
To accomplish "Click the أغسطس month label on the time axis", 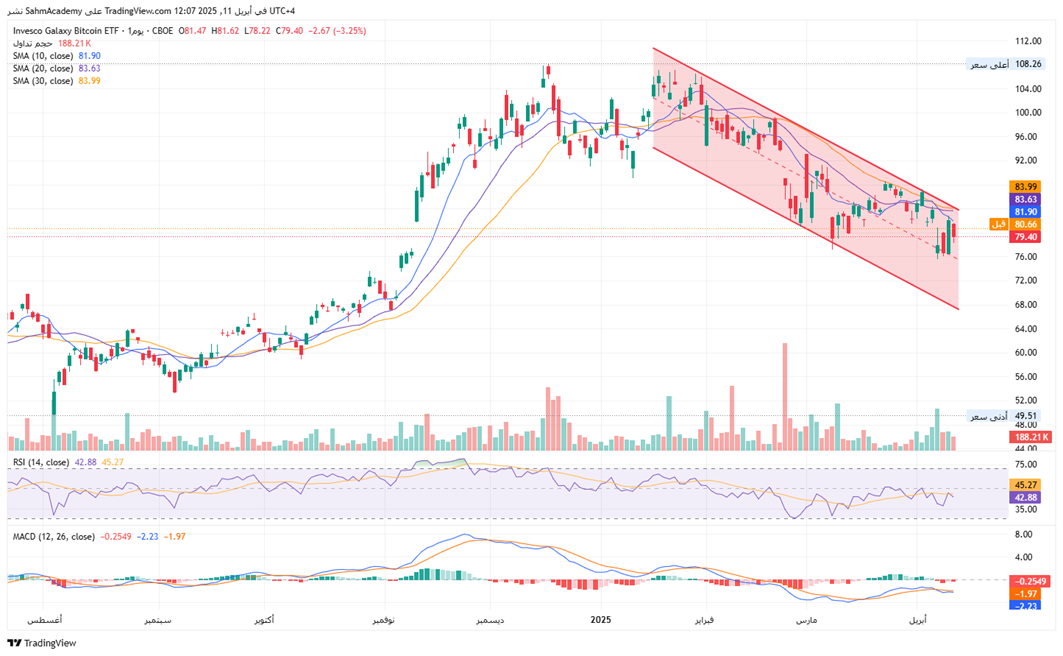I will (x=43, y=620).
